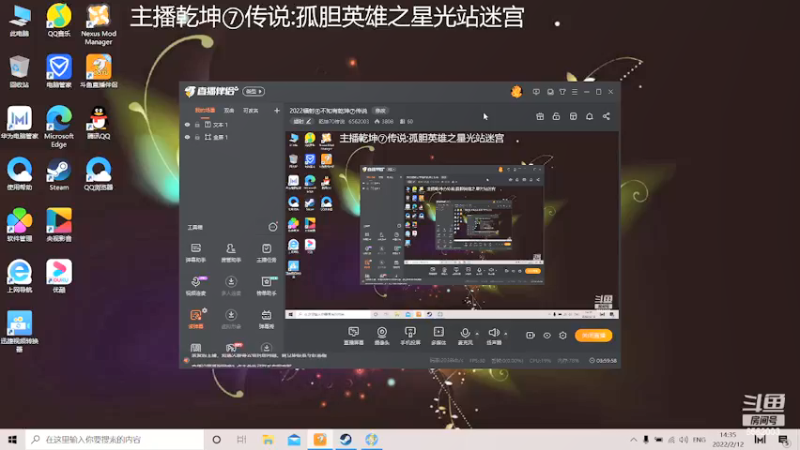Open the layout grid icon above the preview

(573, 116)
